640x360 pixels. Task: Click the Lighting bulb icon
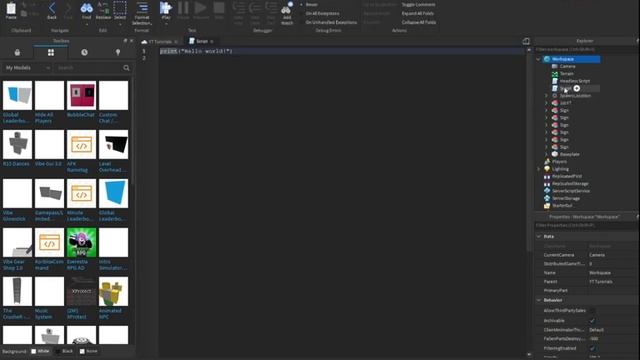click(547, 169)
